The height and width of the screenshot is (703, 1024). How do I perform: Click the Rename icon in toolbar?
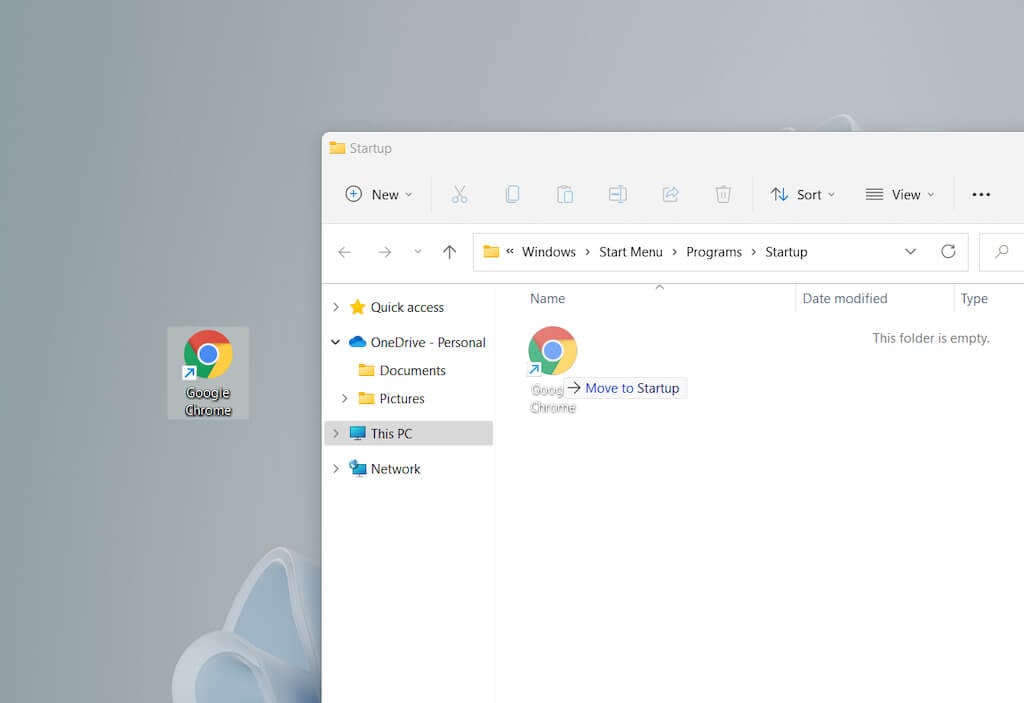618,194
